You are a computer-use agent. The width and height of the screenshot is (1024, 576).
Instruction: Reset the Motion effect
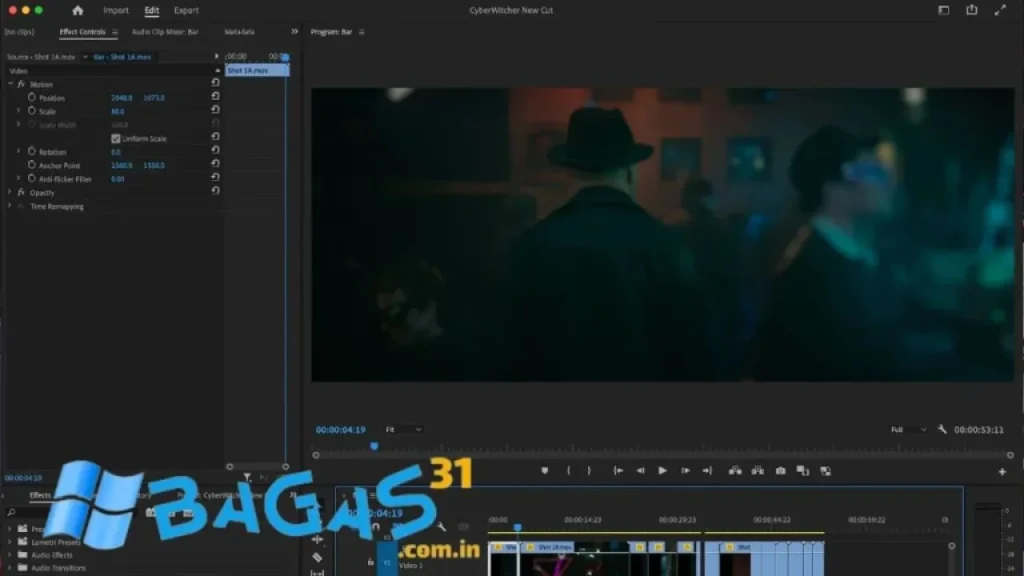point(216,83)
